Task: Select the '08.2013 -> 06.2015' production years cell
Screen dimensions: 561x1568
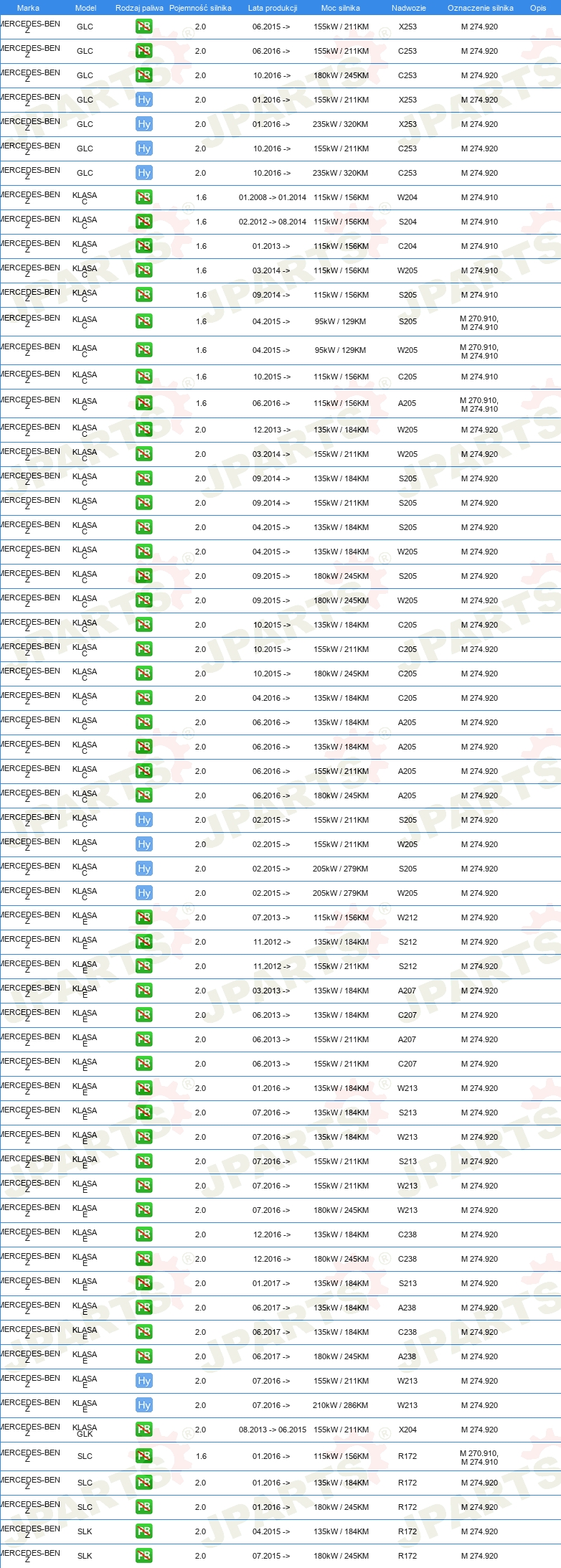Action: click(273, 1430)
